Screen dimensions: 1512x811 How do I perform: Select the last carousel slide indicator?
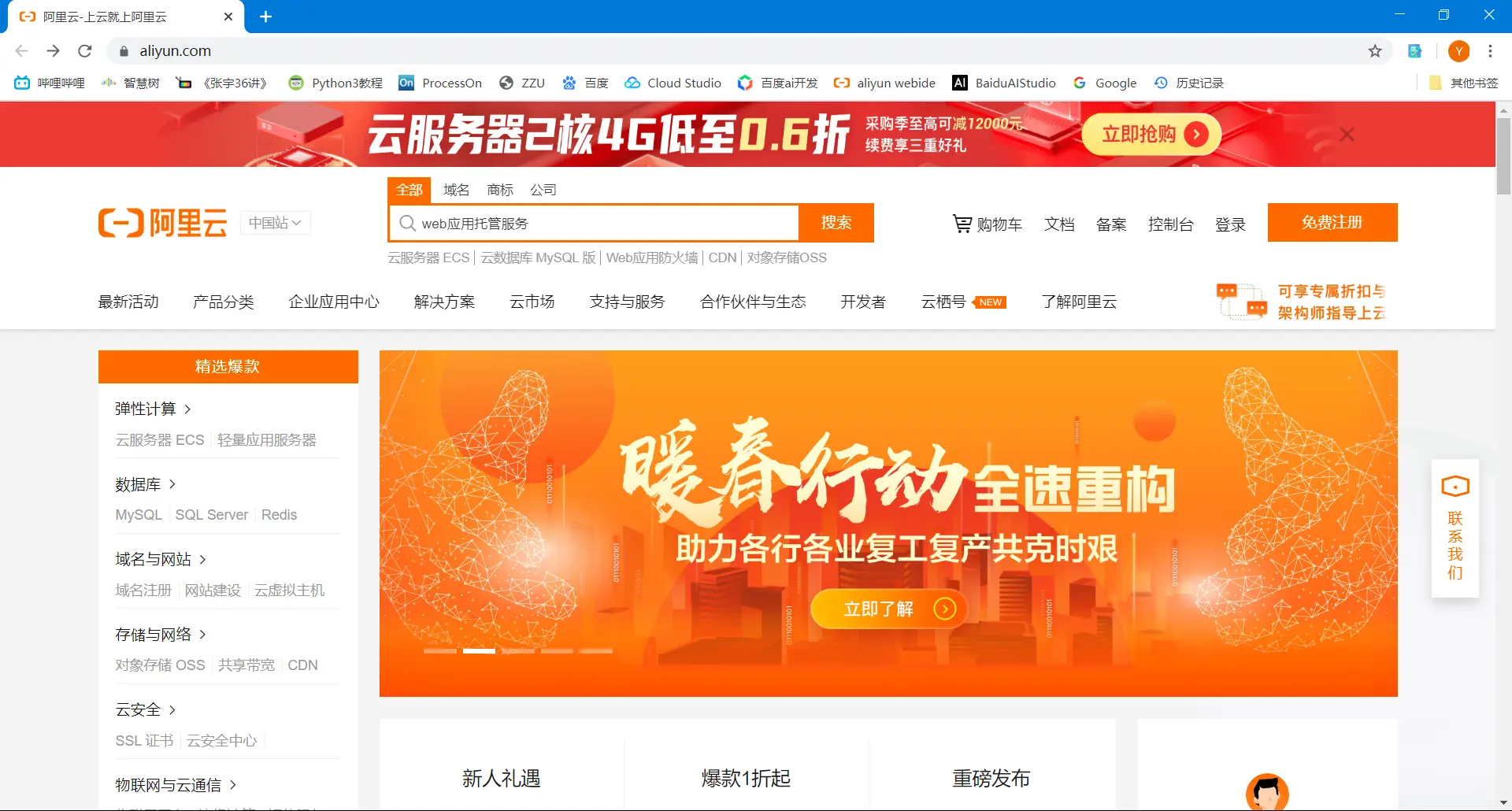click(596, 651)
